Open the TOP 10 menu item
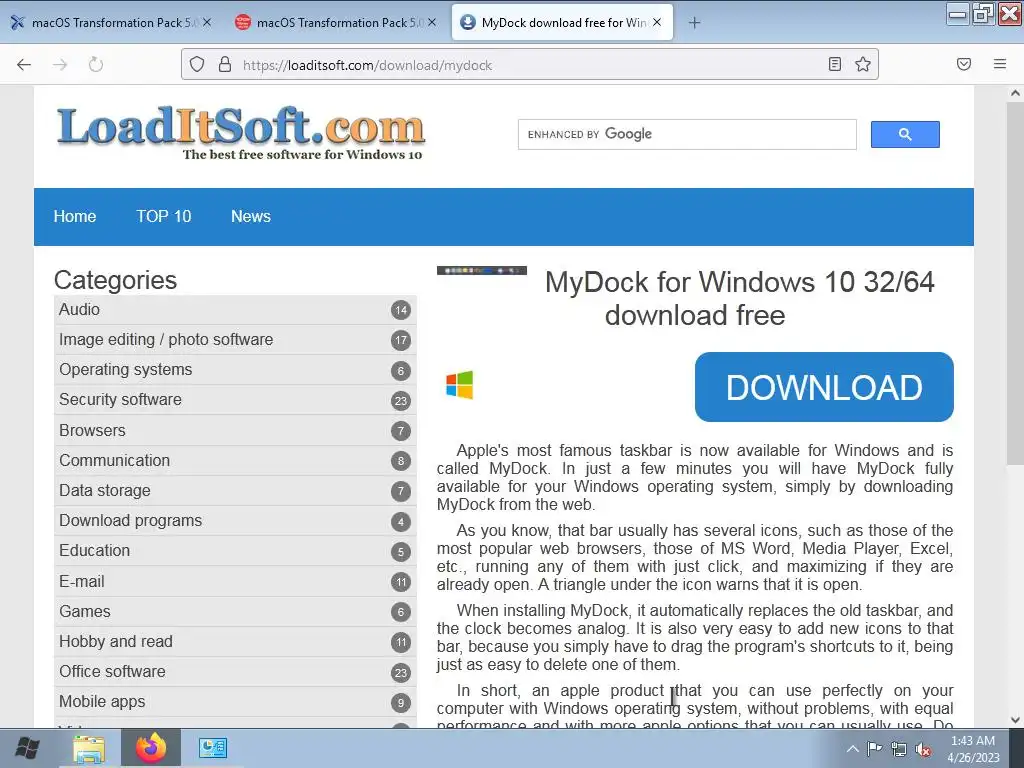The image size is (1024, 768). click(163, 216)
